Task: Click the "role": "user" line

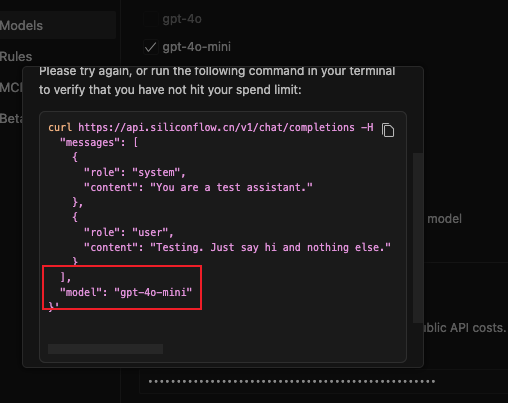Action: pyautogui.click(x=129, y=232)
